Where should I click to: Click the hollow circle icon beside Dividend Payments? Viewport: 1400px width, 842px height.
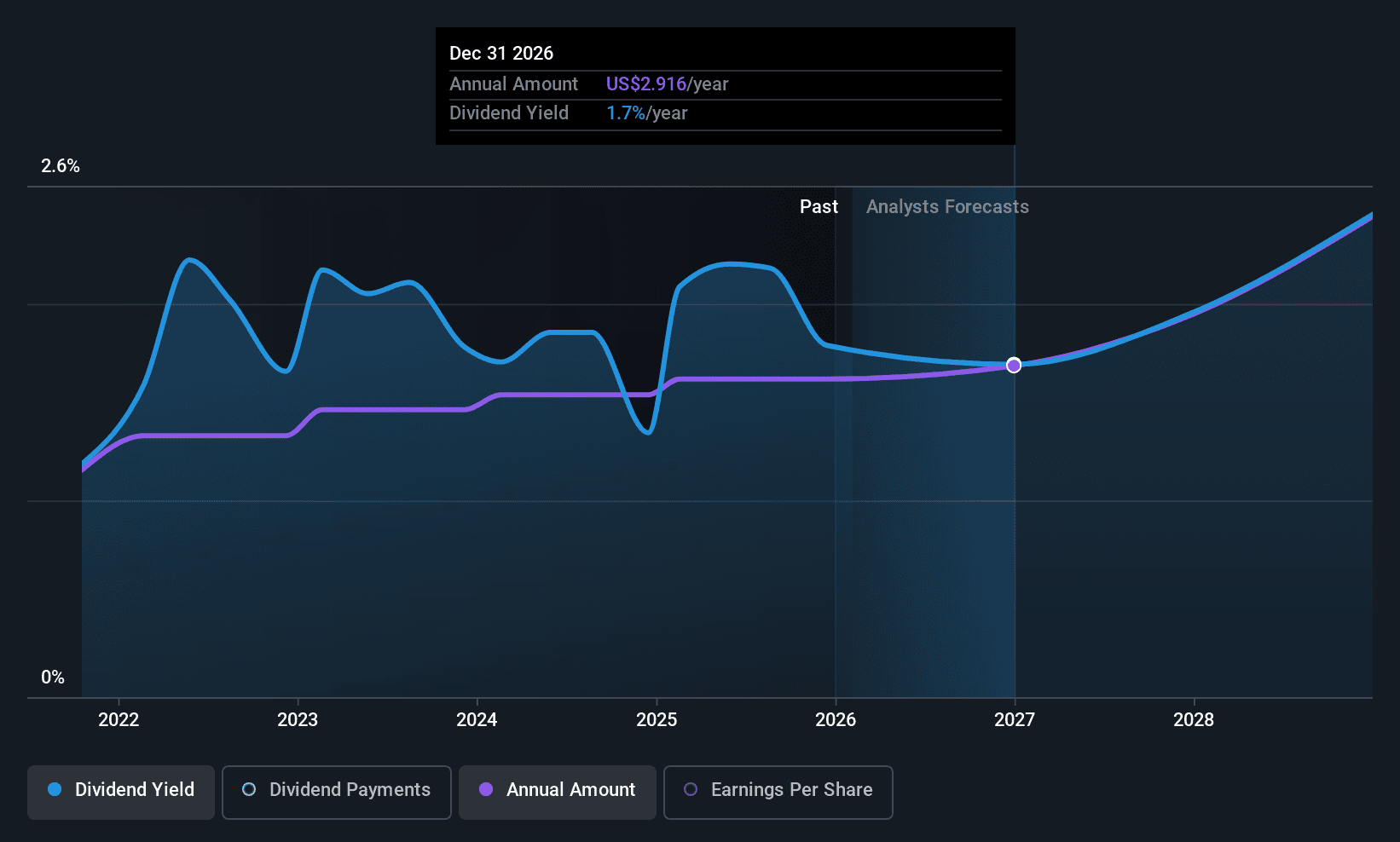249,790
